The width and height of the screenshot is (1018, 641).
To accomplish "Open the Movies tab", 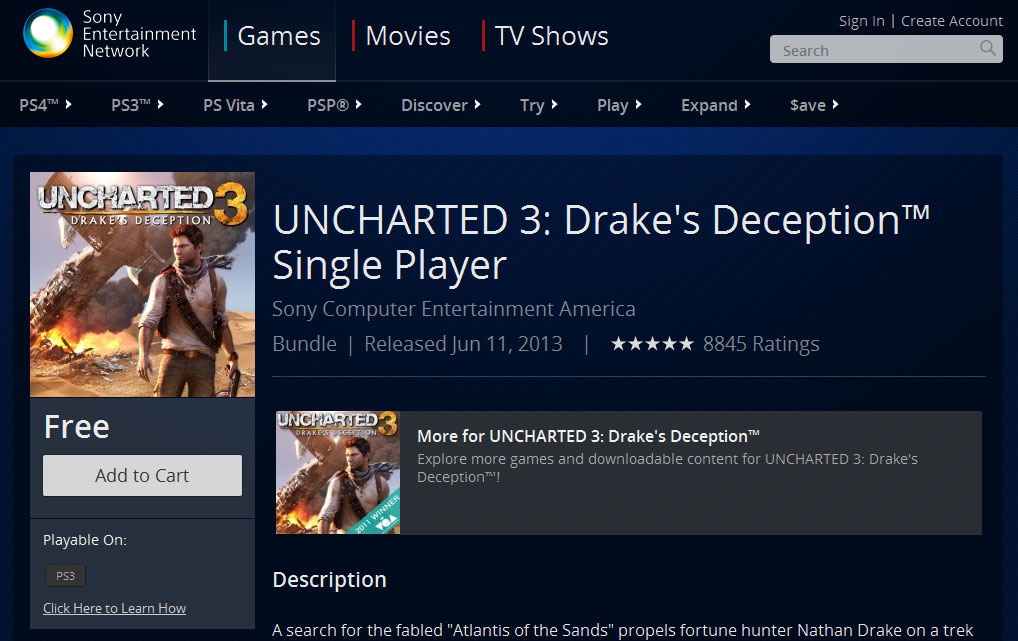I will 401,36.
